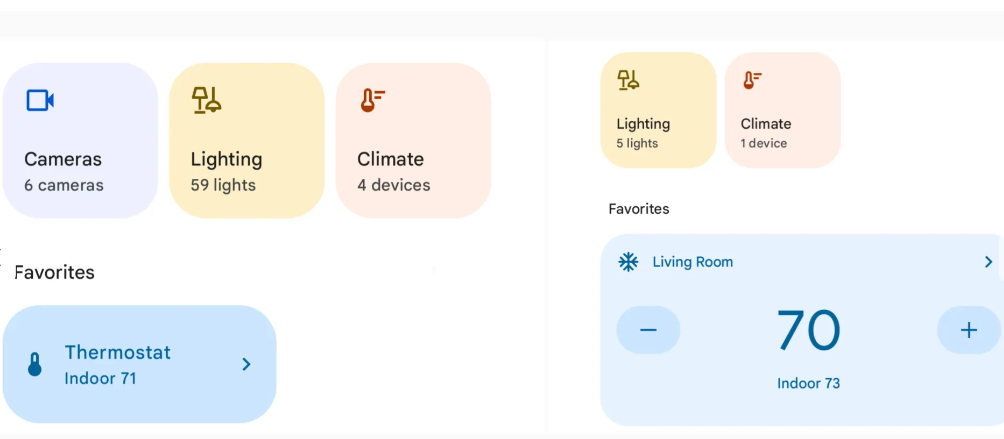Screen dimensions: 1004x439
Task: Click the blue thermometer icon beside Thermostat
Action: tap(35, 364)
